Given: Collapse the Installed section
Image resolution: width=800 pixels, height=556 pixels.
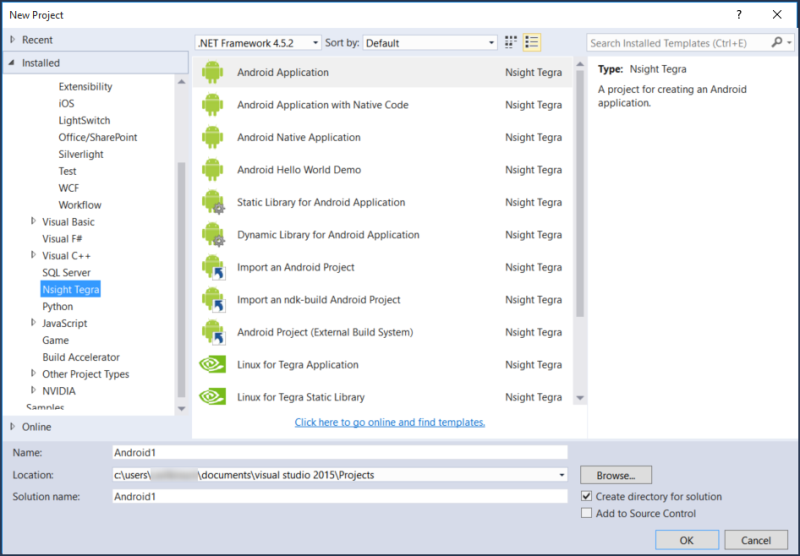Looking at the screenshot, I should click(x=12, y=63).
